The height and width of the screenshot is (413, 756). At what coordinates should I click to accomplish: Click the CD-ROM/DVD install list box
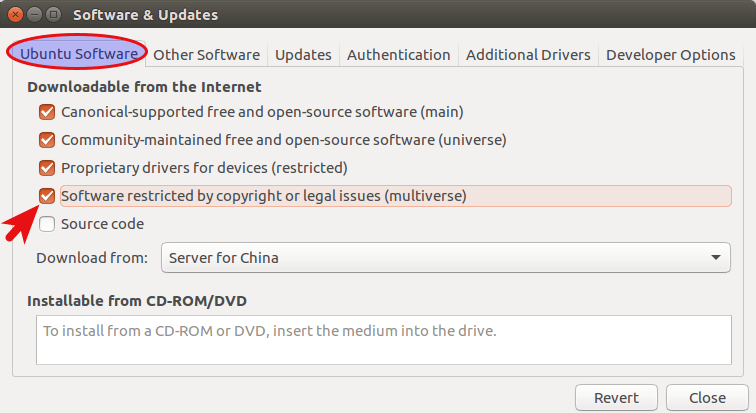384,340
